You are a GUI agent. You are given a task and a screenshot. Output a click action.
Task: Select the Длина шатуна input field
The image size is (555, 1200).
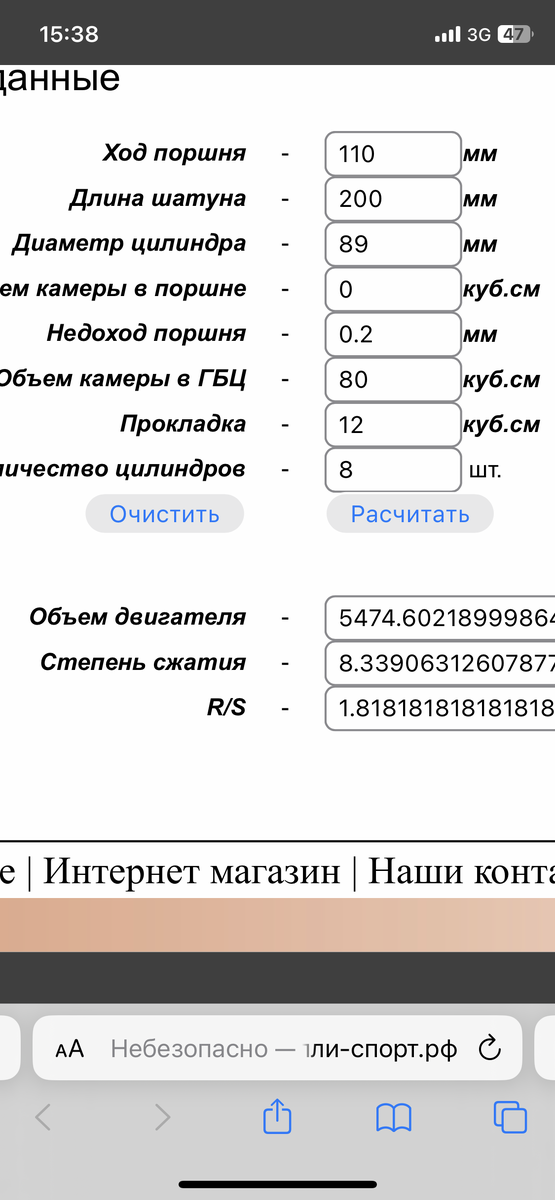(x=393, y=199)
